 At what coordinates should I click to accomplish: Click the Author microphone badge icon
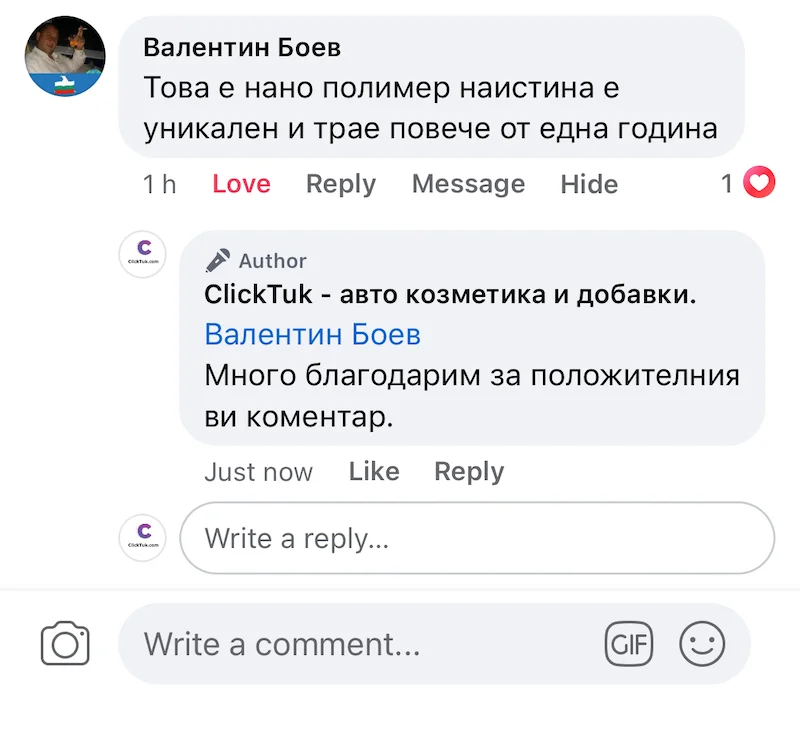click(217, 260)
